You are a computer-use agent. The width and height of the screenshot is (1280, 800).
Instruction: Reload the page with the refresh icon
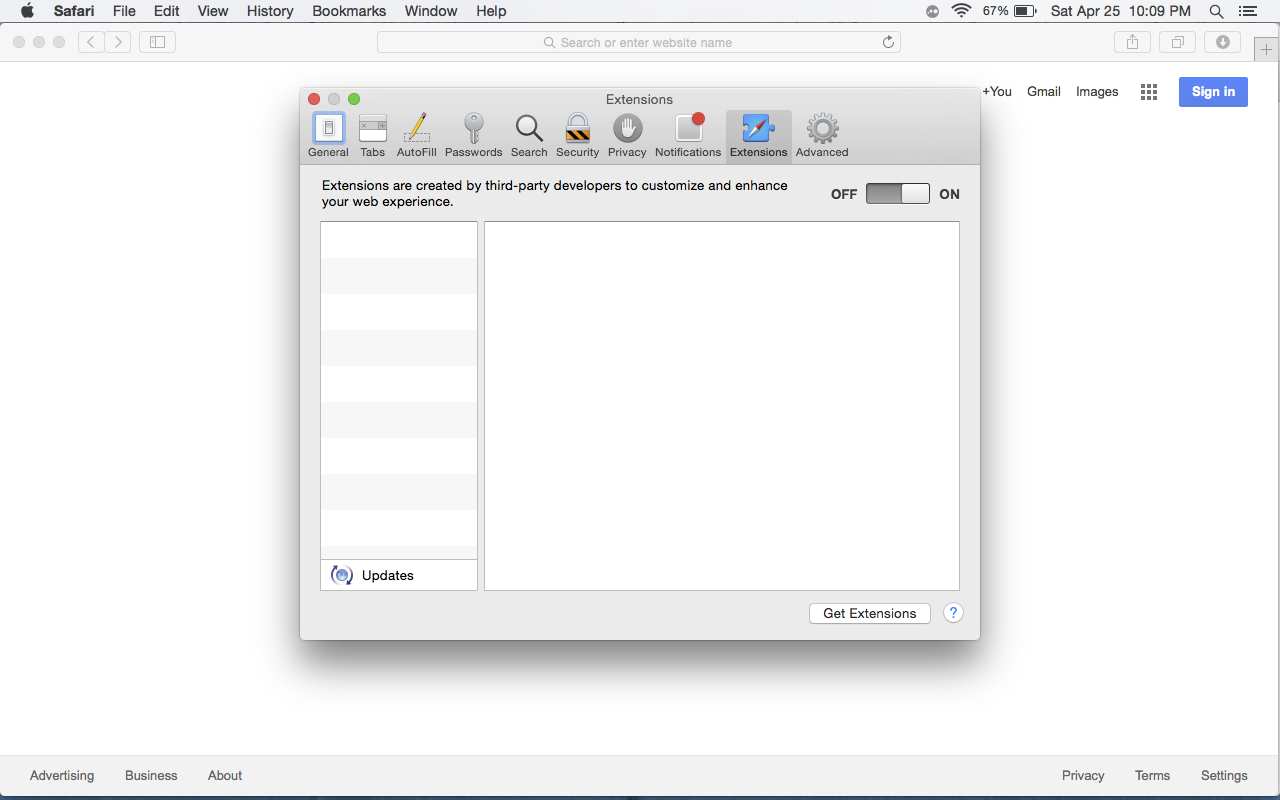point(888,42)
